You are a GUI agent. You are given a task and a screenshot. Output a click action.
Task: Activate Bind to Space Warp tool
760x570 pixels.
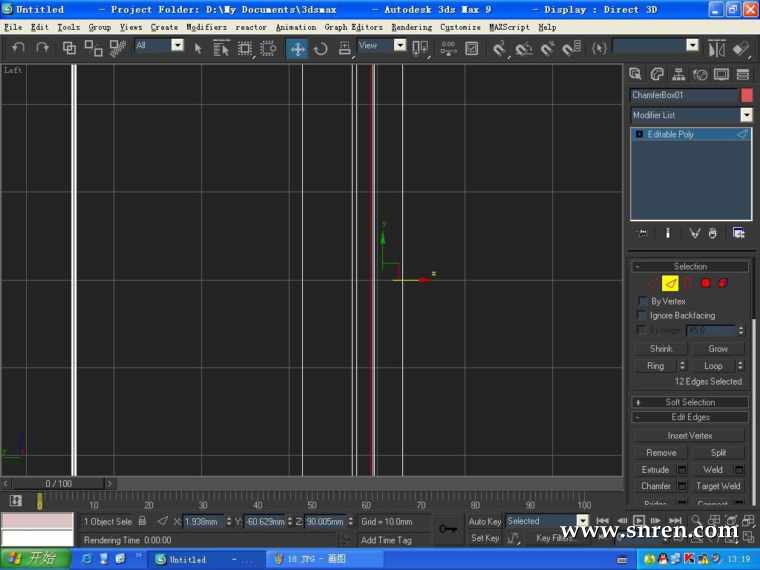pyautogui.click(x=117, y=48)
